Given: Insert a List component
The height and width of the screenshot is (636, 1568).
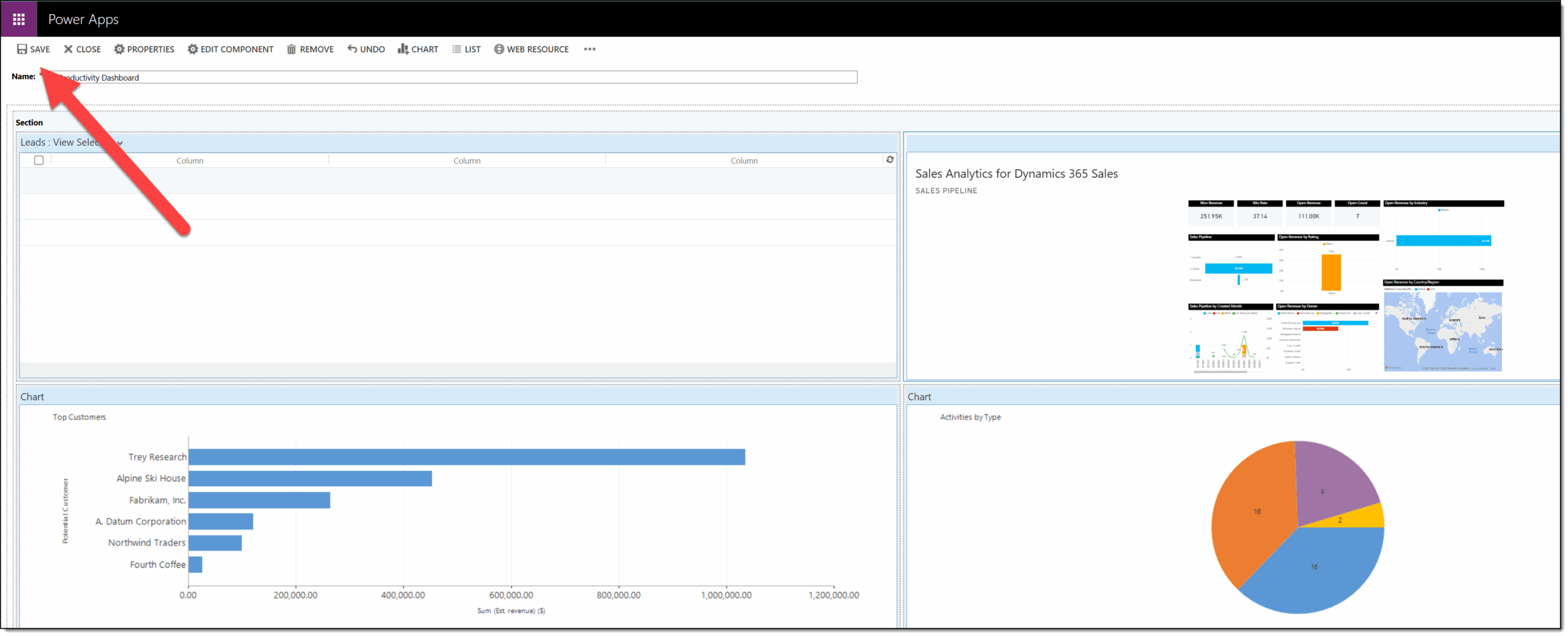Looking at the screenshot, I should (466, 49).
